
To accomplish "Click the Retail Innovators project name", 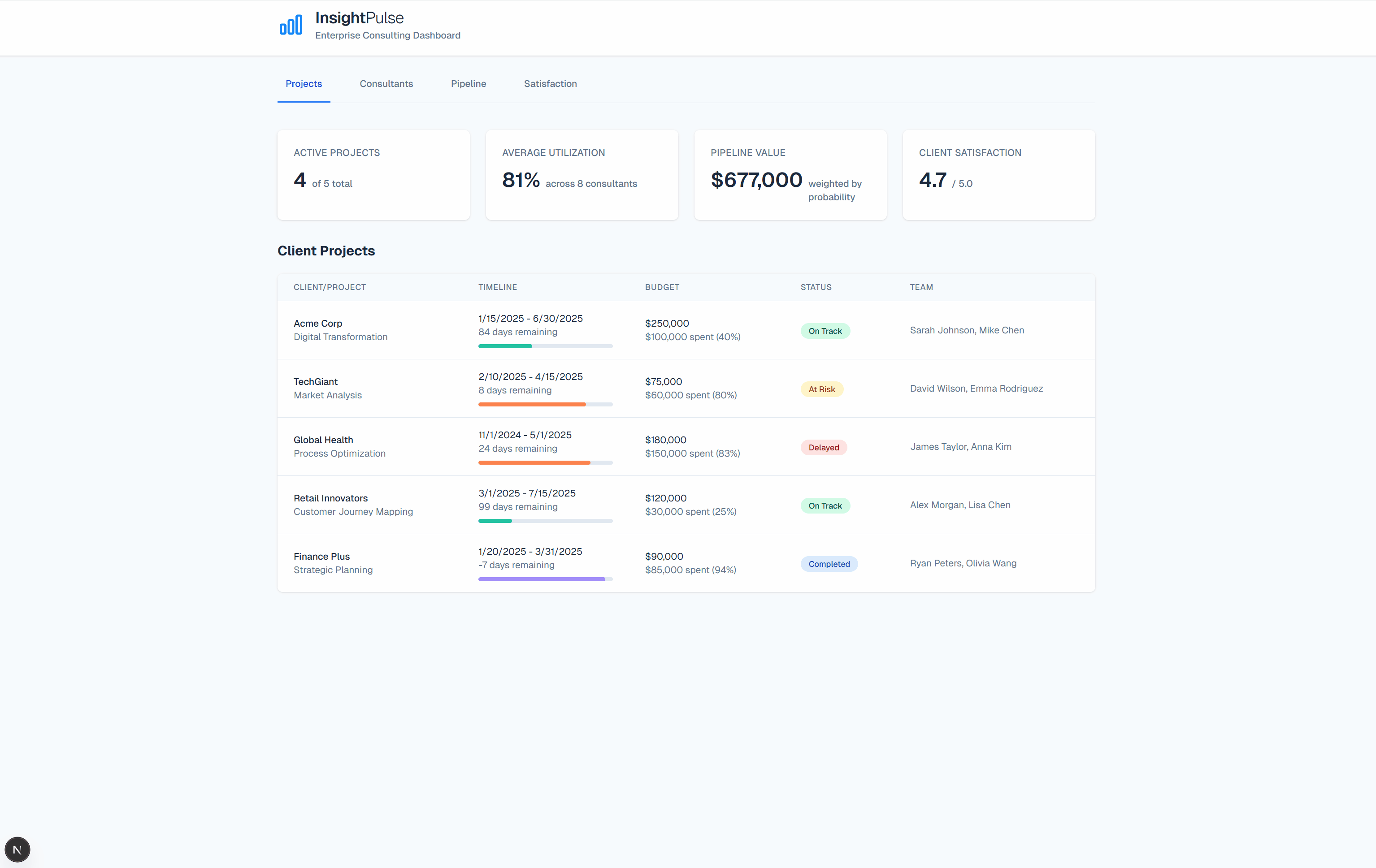I will (330, 498).
